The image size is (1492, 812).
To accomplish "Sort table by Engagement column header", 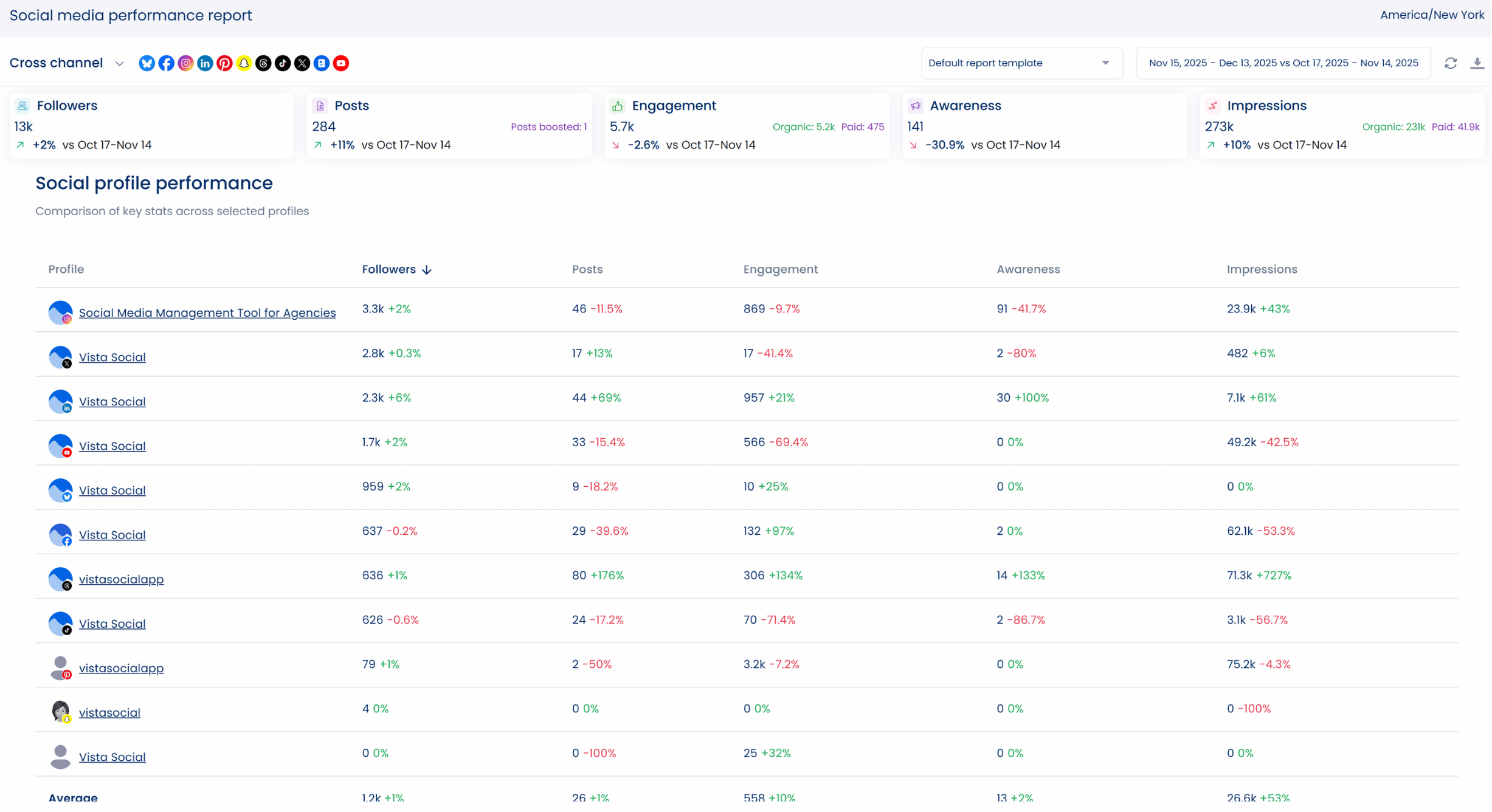I will 780,269.
